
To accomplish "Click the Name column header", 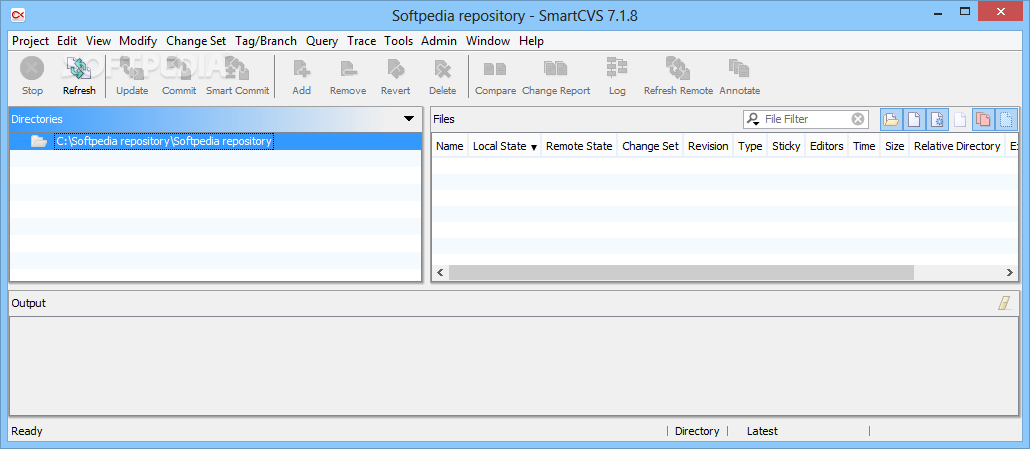I will point(449,146).
